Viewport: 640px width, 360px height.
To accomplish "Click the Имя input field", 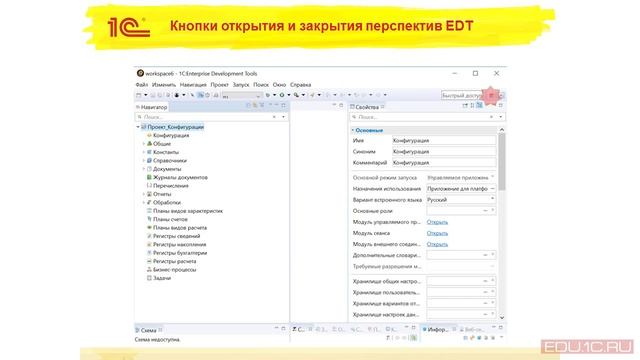I will coord(444,140).
